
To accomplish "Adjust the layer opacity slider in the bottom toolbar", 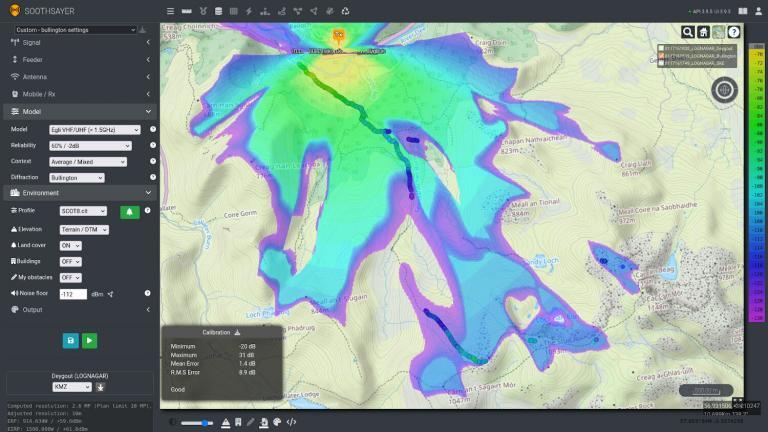I will pyautogui.click(x=197, y=423).
